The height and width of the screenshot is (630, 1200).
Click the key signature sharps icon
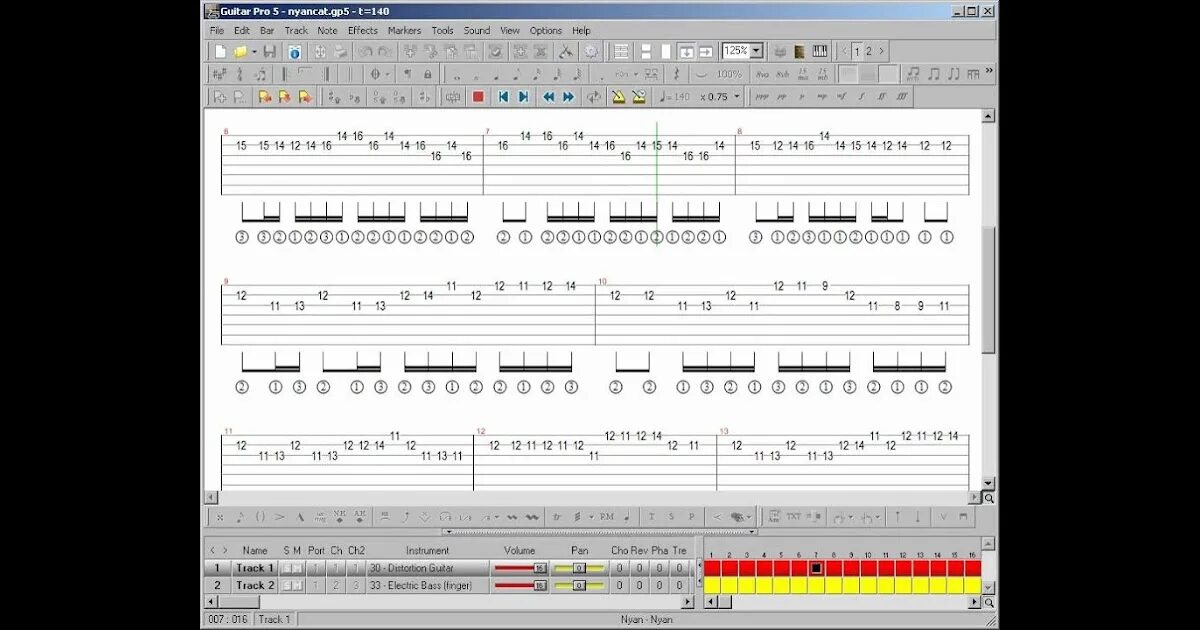pyautogui.click(x=220, y=74)
